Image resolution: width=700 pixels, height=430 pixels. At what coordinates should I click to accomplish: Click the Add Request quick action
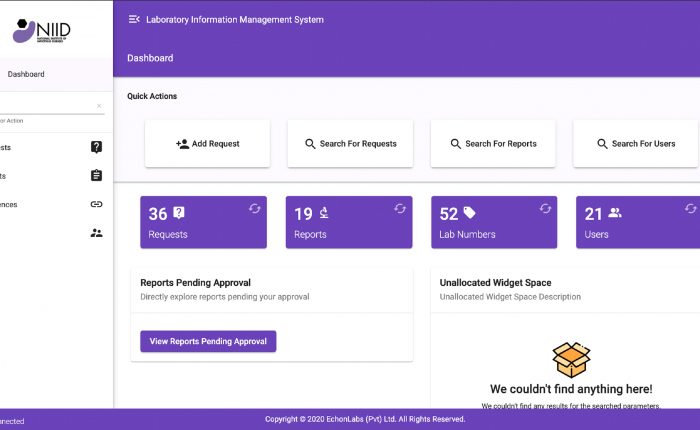[x=207, y=144]
